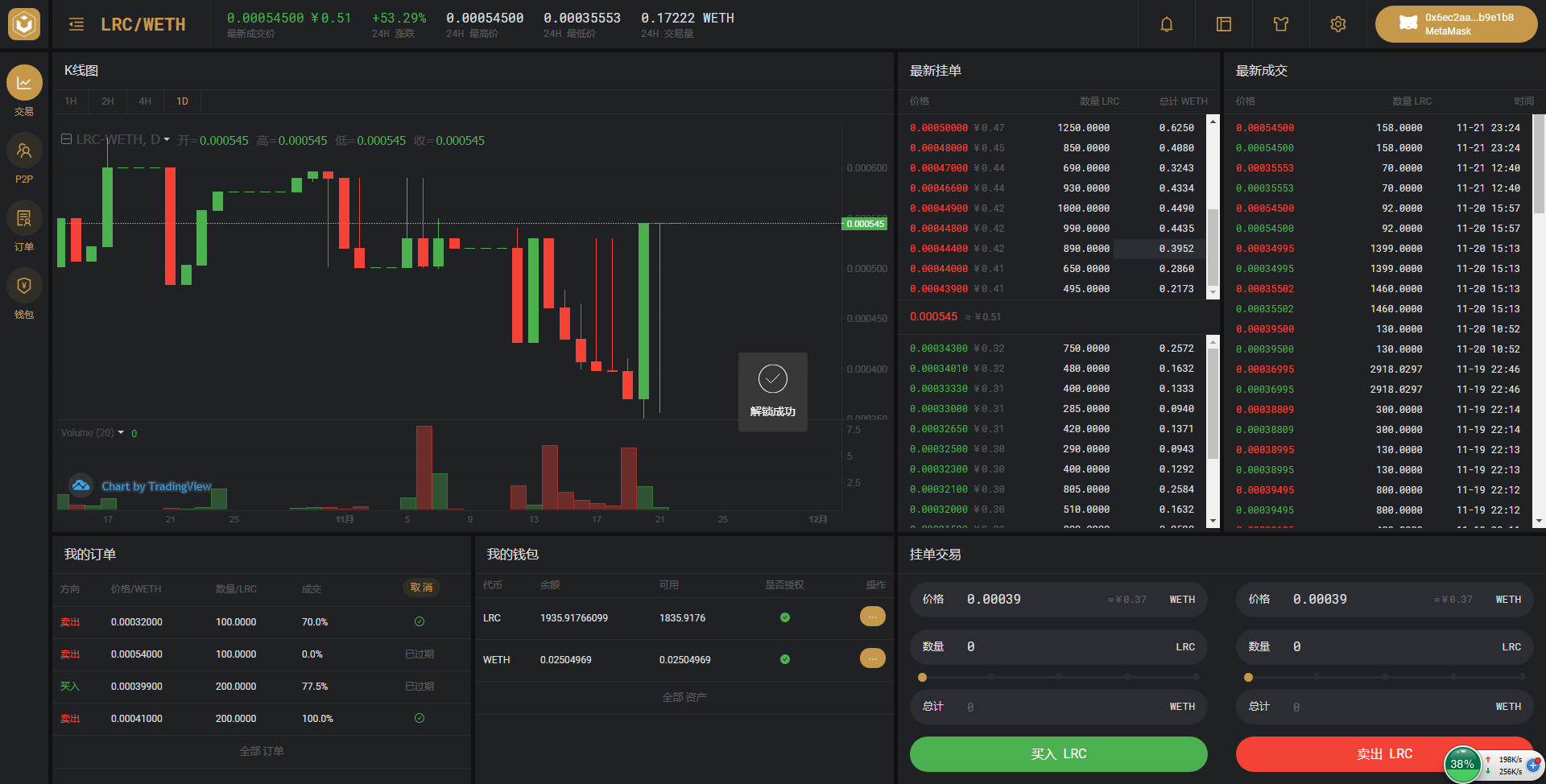Click sell quantity input field
Image resolution: width=1546 pixels, height=784 pixels.
point(1384,647)
